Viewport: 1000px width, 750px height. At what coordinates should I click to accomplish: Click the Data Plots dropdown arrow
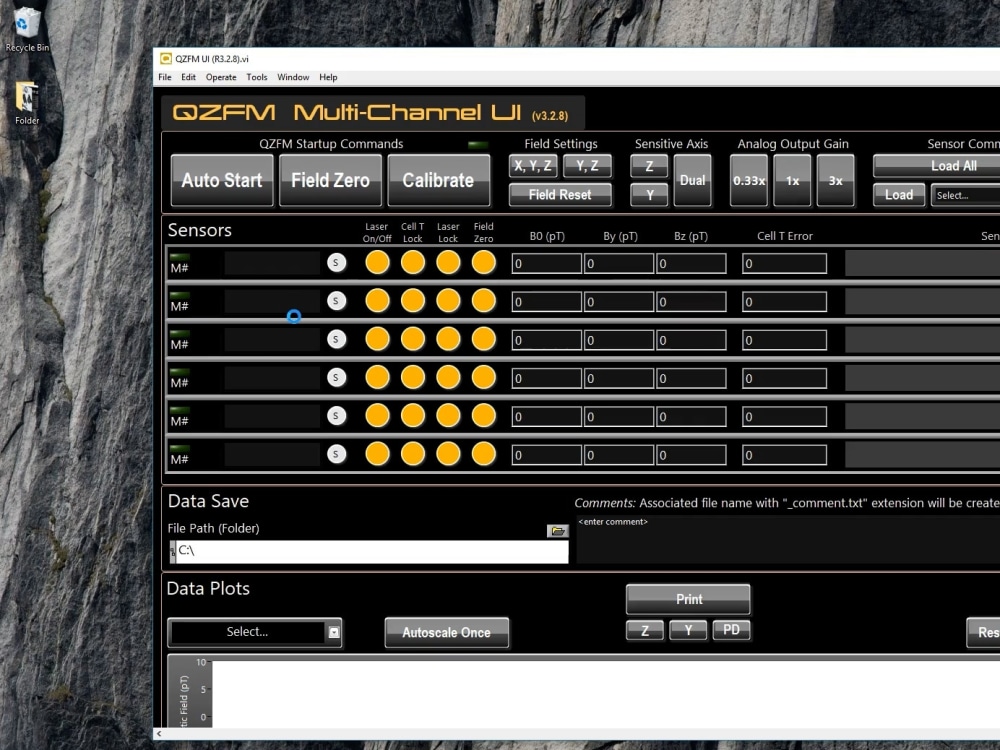tap(334, 632)
